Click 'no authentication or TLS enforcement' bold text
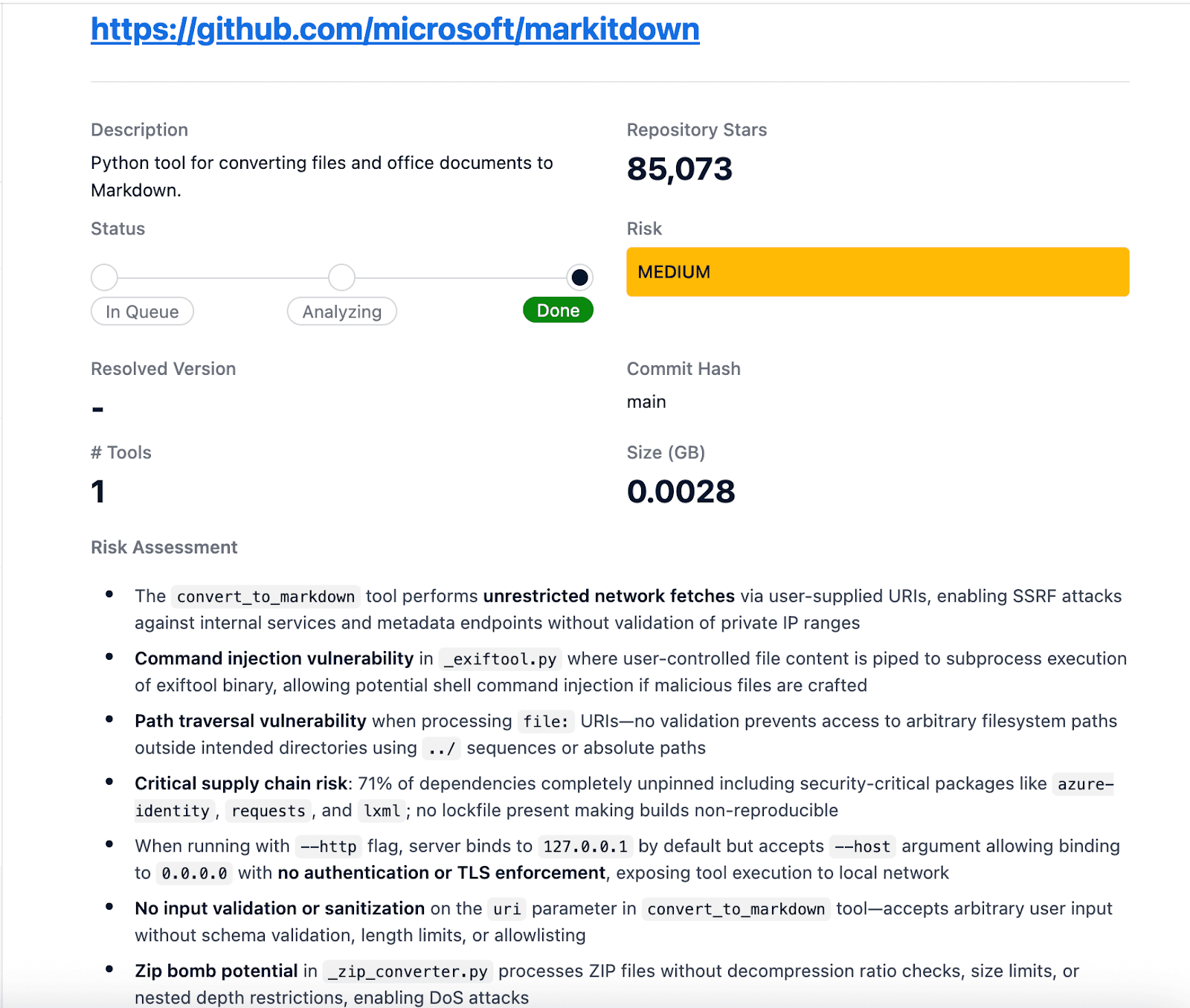The image size is (1190, 1008). [x=442, y=873]
